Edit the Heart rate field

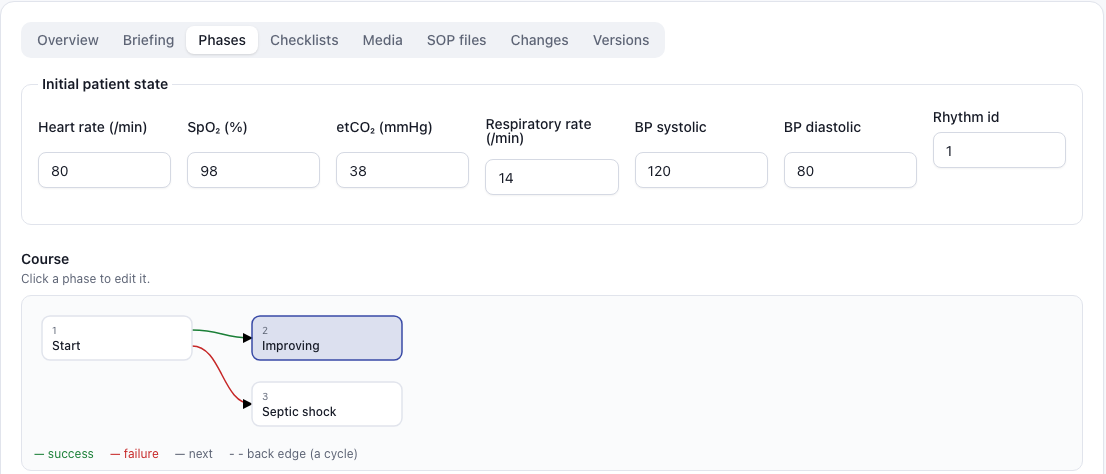click(104, 170)
